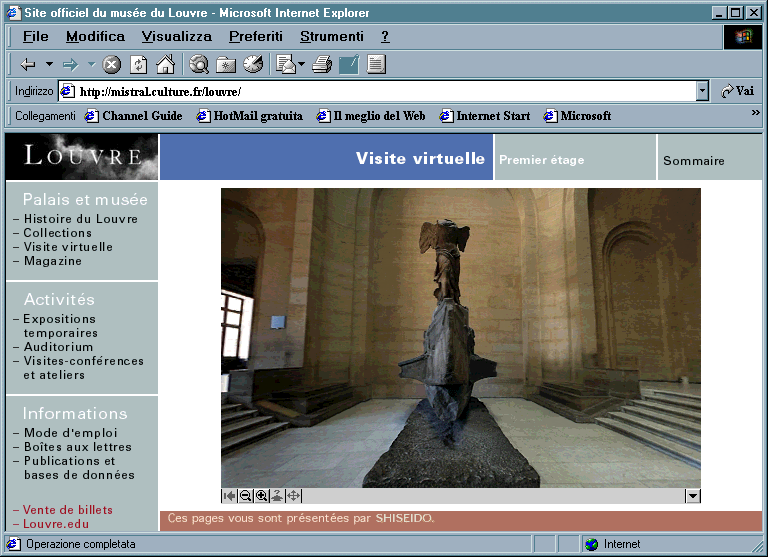768x557 pixels.
Task: Open the Magazine link
Action: coord(53,261)
